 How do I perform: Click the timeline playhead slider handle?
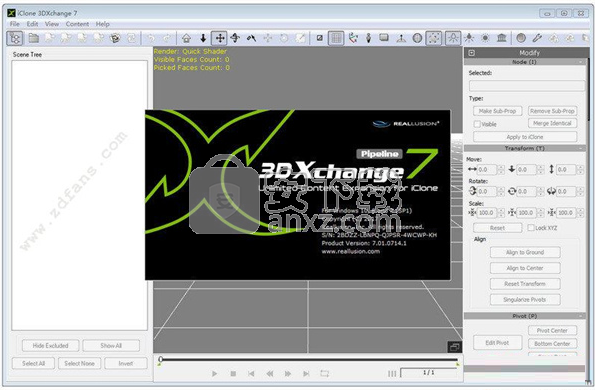point(161,359)
